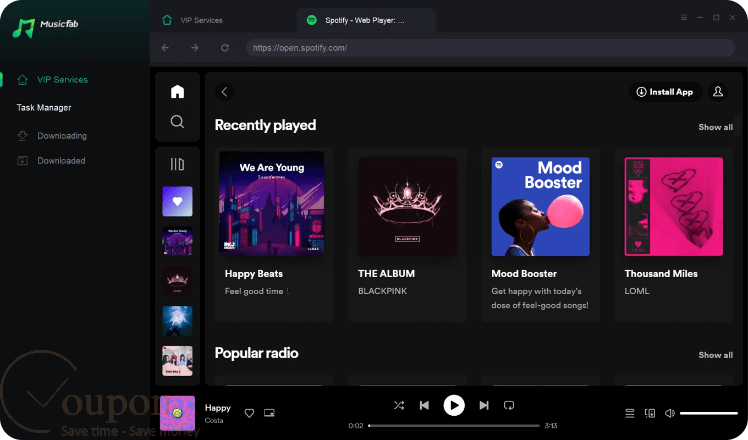Click the Install App button
This screenshot has height=440, width=748.
point(665,92)
